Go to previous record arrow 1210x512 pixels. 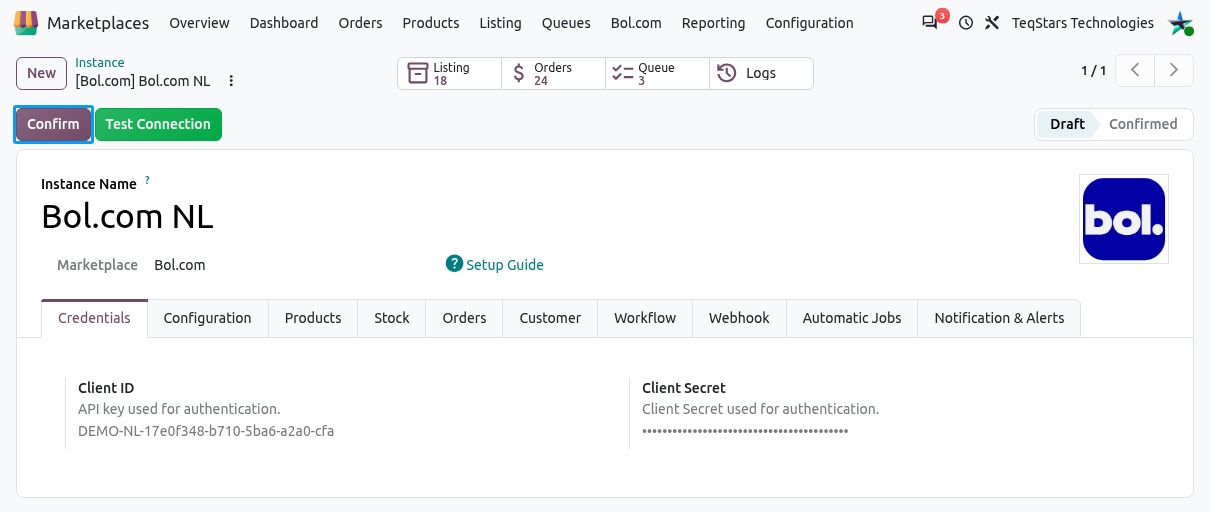[x=1135, y=70]
